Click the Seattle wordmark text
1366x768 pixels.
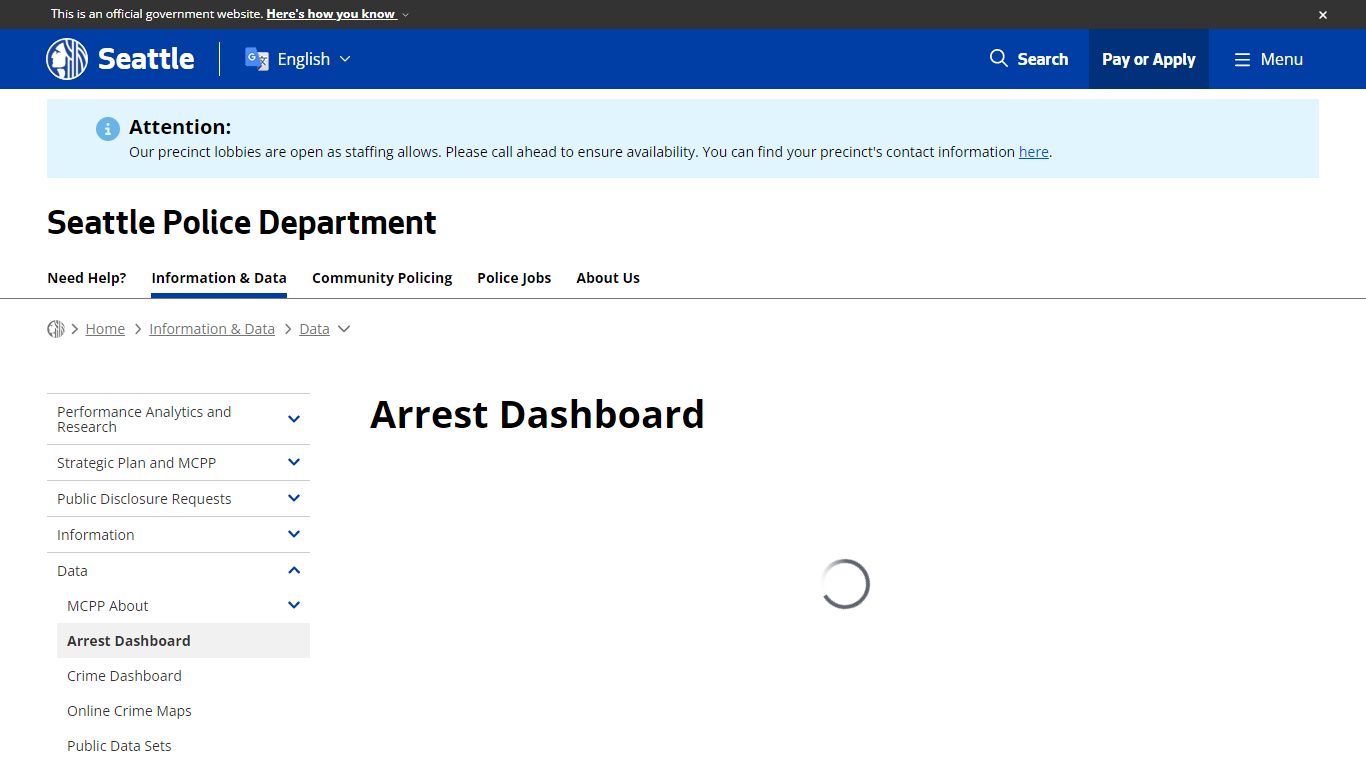pyautogui.click(x=146, y=59)
